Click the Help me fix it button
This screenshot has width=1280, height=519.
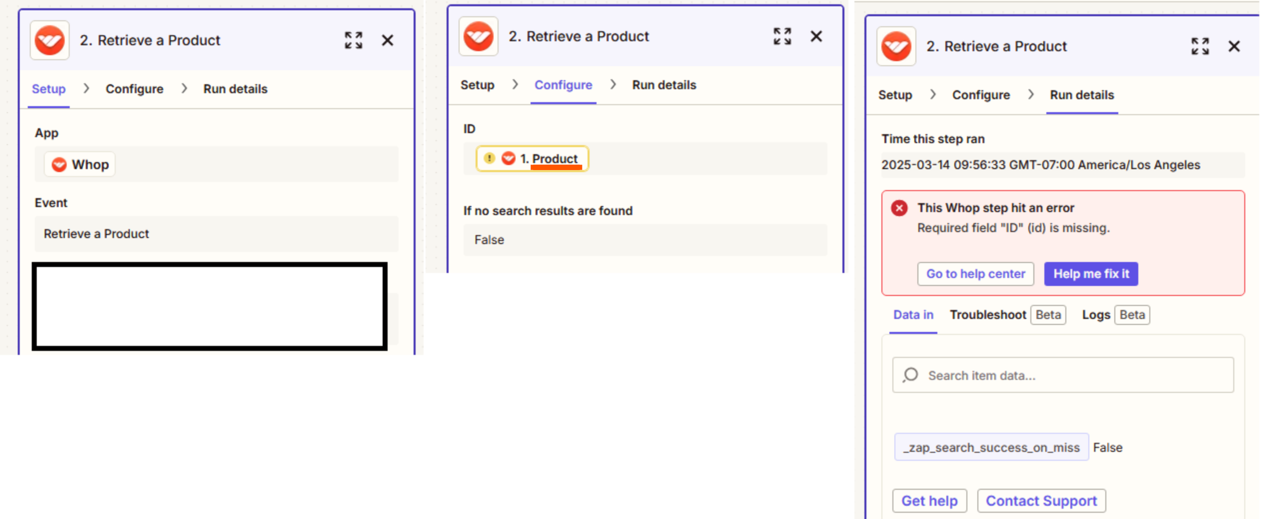click(1091, 274)
